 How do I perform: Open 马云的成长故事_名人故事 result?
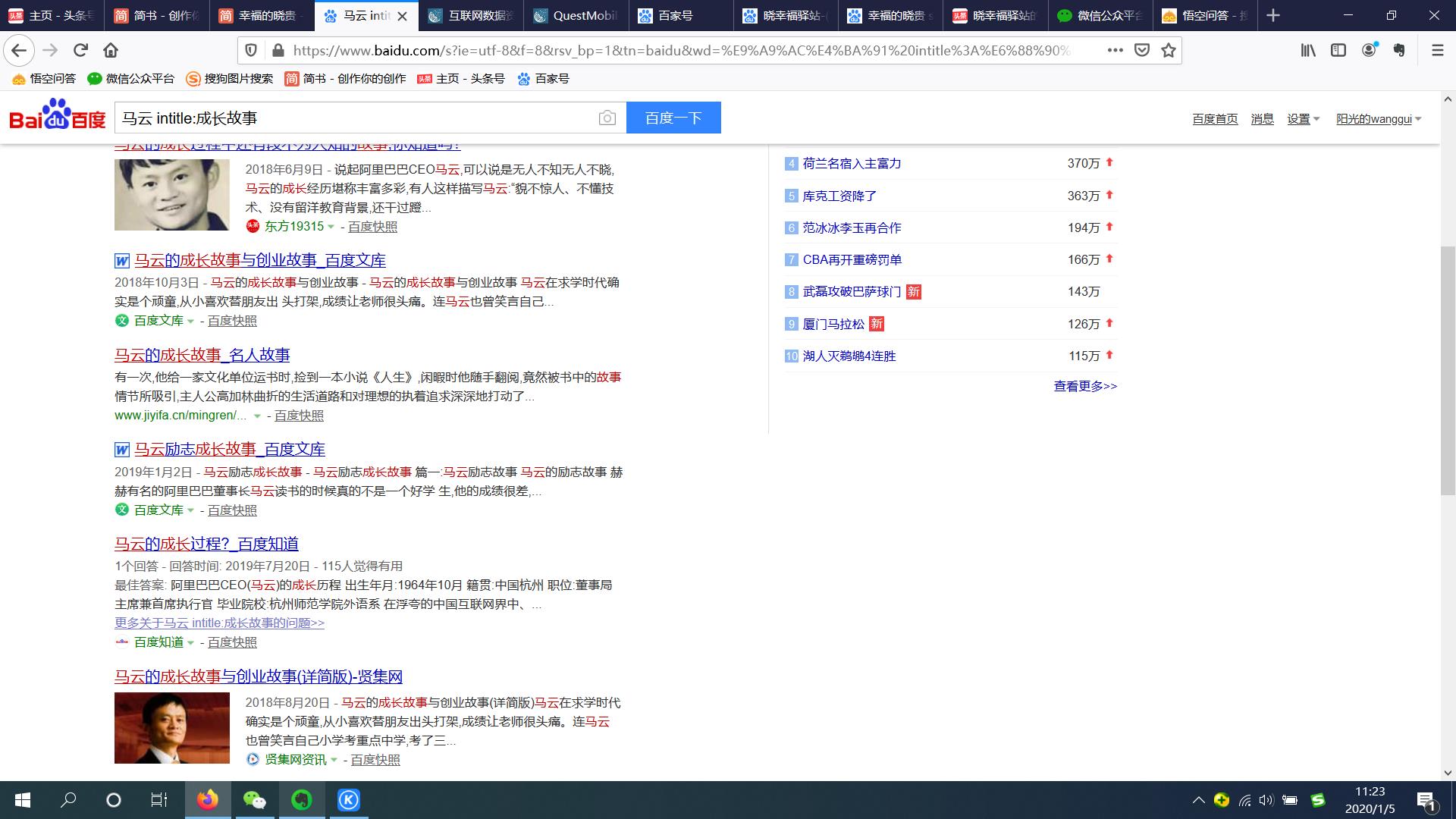coord(202,355)
